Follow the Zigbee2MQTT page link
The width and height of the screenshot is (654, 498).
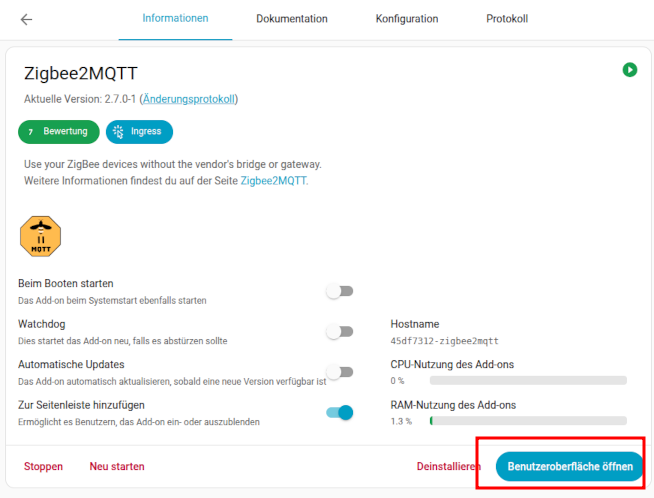click(x=274, y=181)
